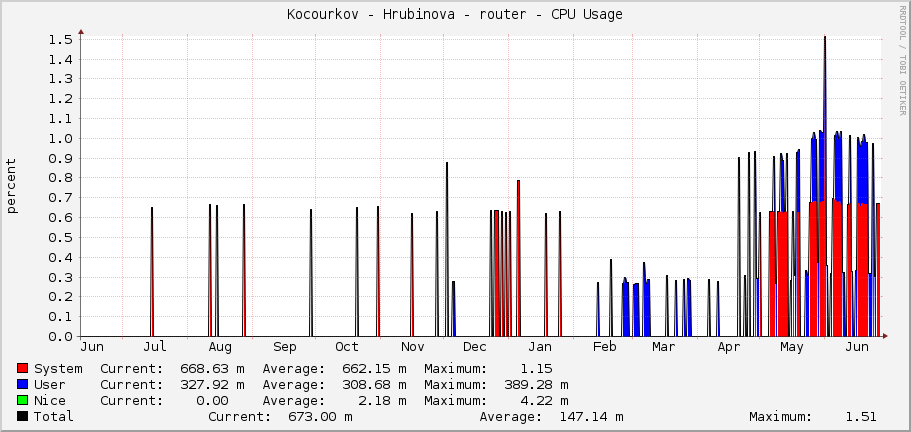Click Total average value '147.14 m'

point(591,416)
